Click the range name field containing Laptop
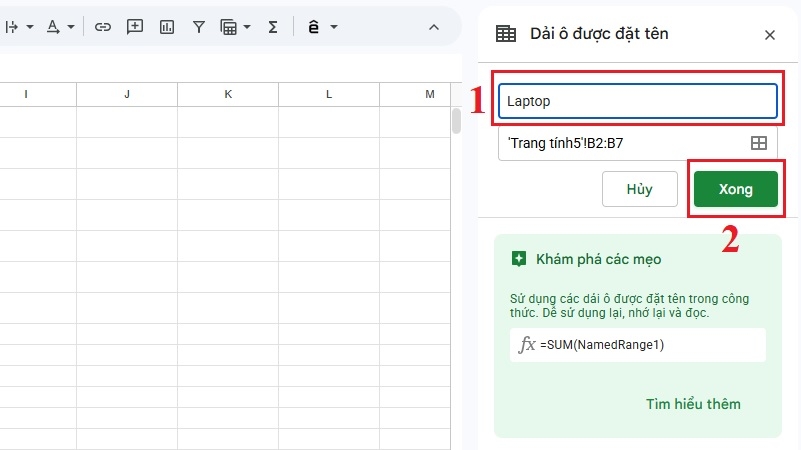Viewport: 801px width, 450px height. click(x=638, y=101)
